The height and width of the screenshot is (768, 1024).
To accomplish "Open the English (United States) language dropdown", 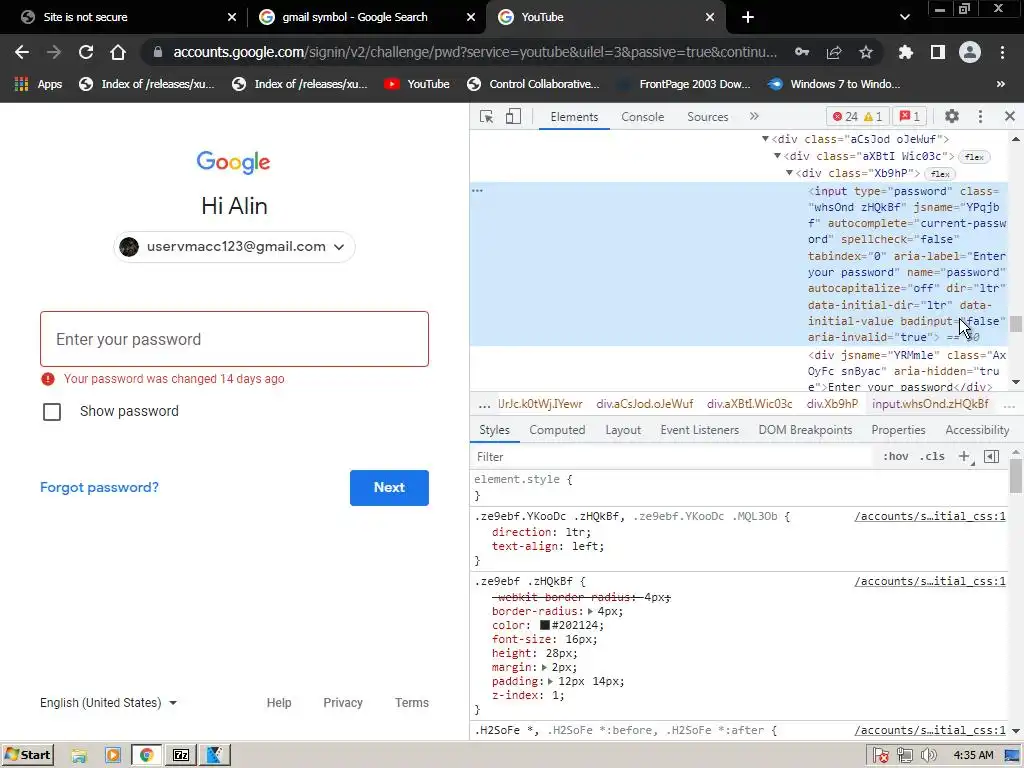I will point(108,703).
